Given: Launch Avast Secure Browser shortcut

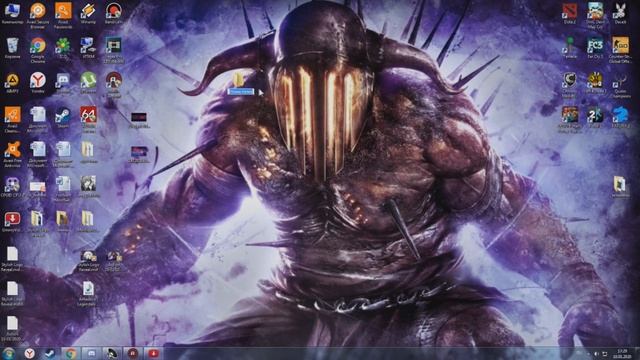Looking at the screenshot, I should (x=38, y=15).
